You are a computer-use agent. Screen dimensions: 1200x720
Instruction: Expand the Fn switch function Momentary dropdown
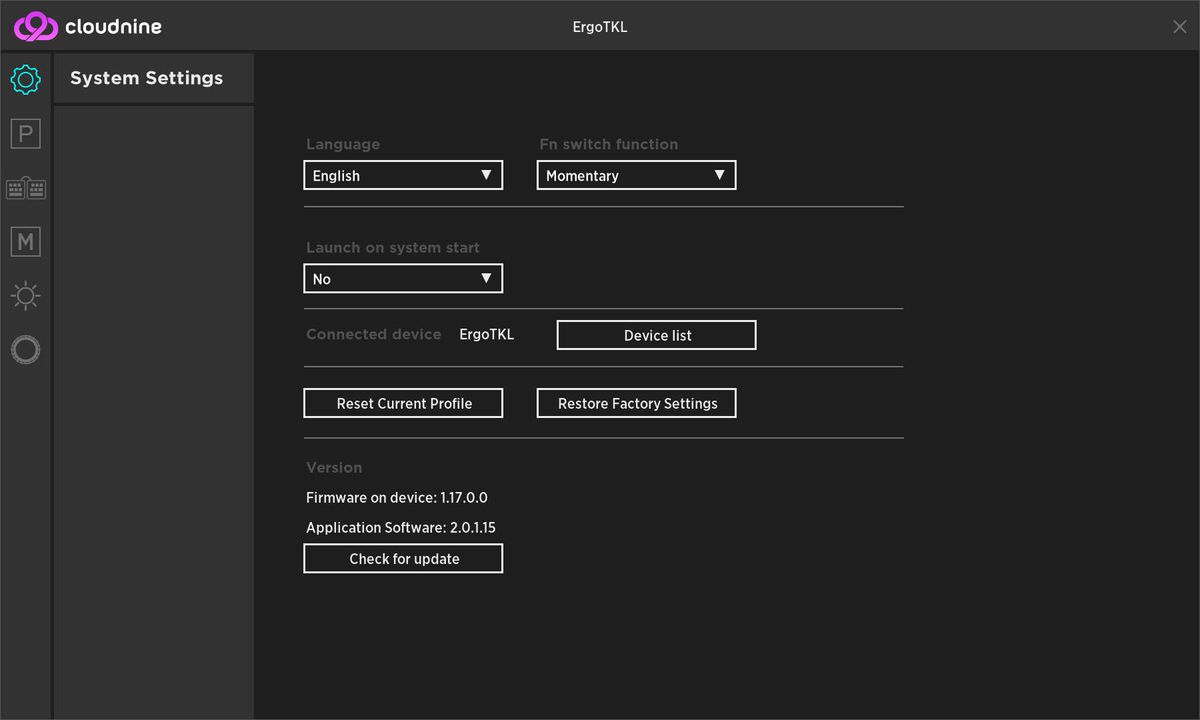pos(636,175)
